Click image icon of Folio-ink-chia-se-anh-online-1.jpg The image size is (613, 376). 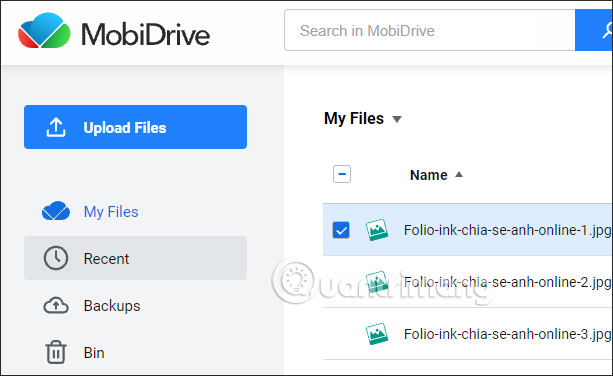click(376, 230)
